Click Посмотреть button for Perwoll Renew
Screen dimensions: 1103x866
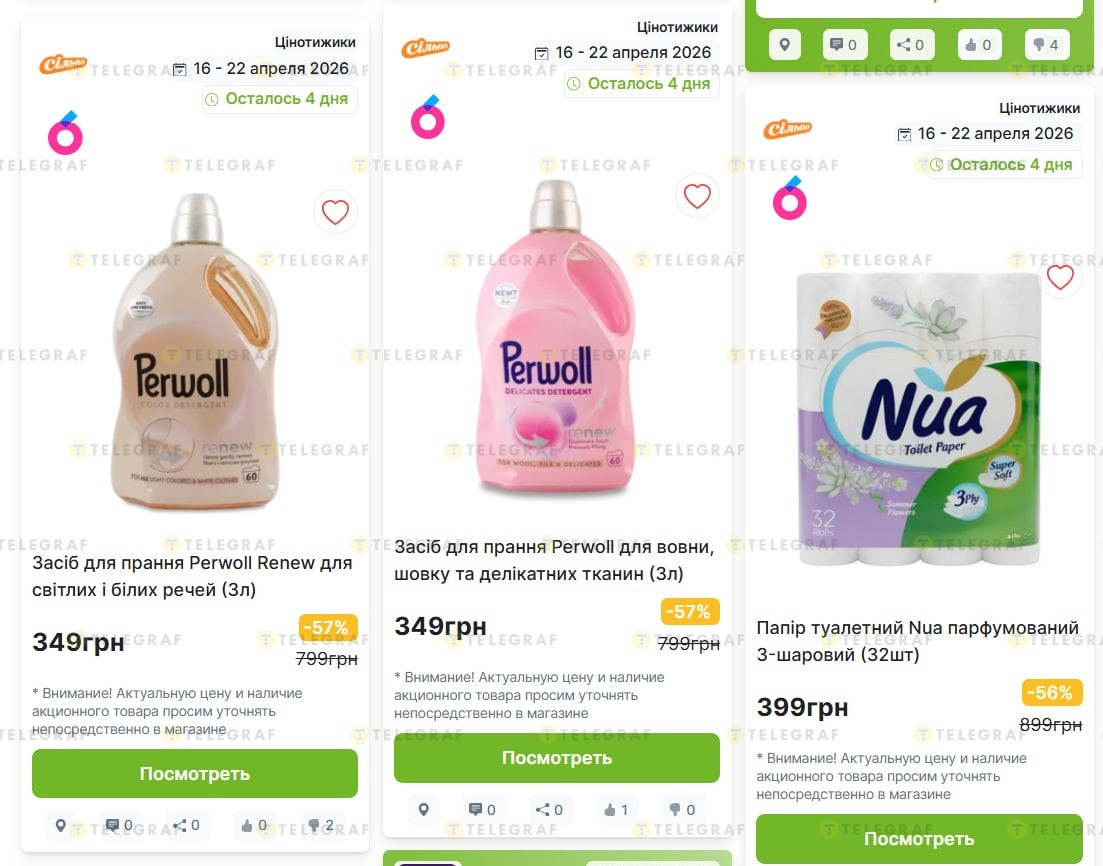195,774
